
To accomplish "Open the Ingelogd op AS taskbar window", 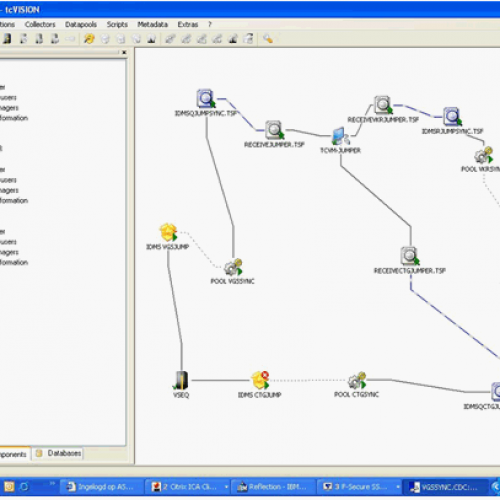I will (x=101, y=487).
